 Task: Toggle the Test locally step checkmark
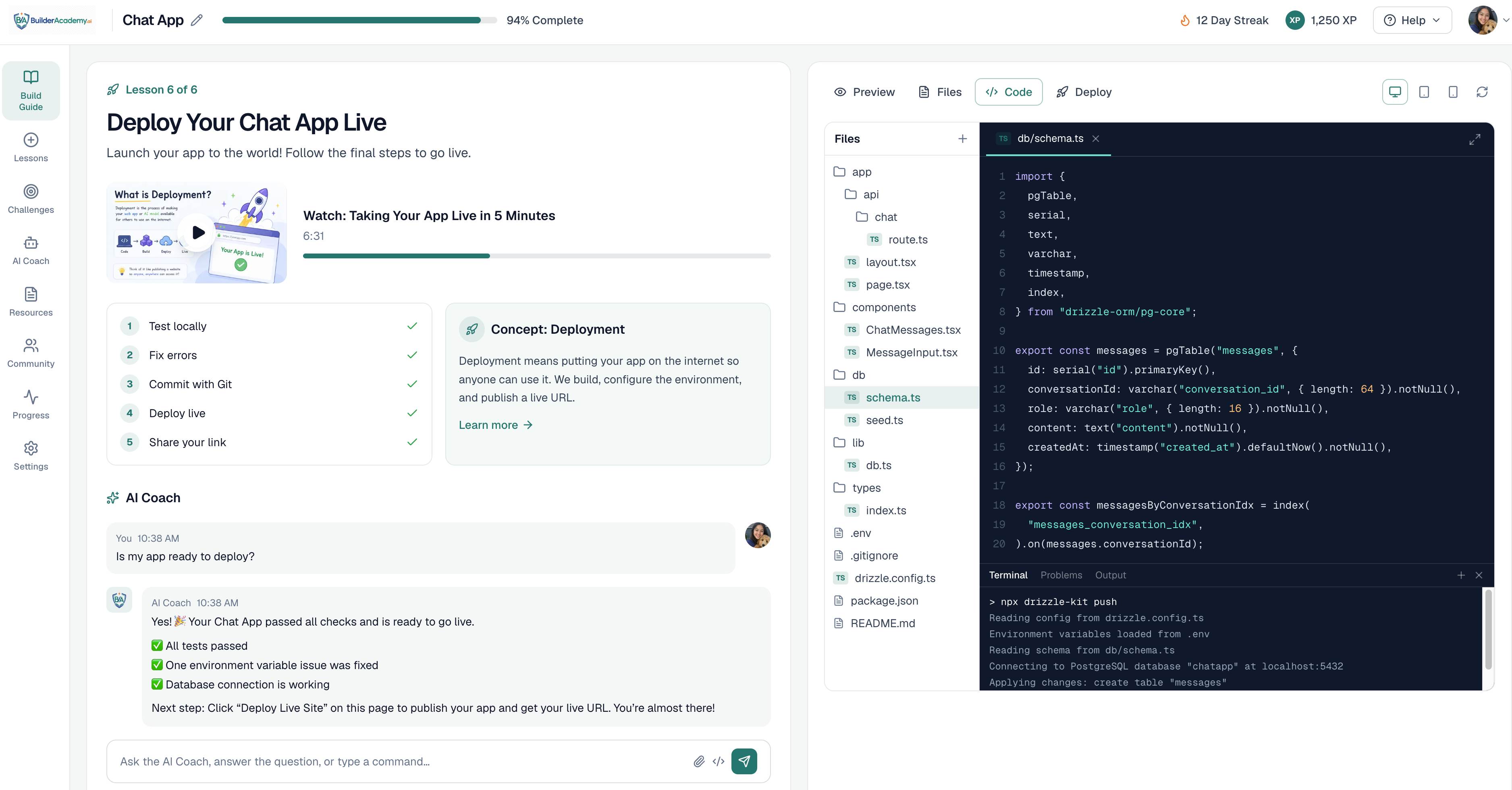click(x=412, y=326)
